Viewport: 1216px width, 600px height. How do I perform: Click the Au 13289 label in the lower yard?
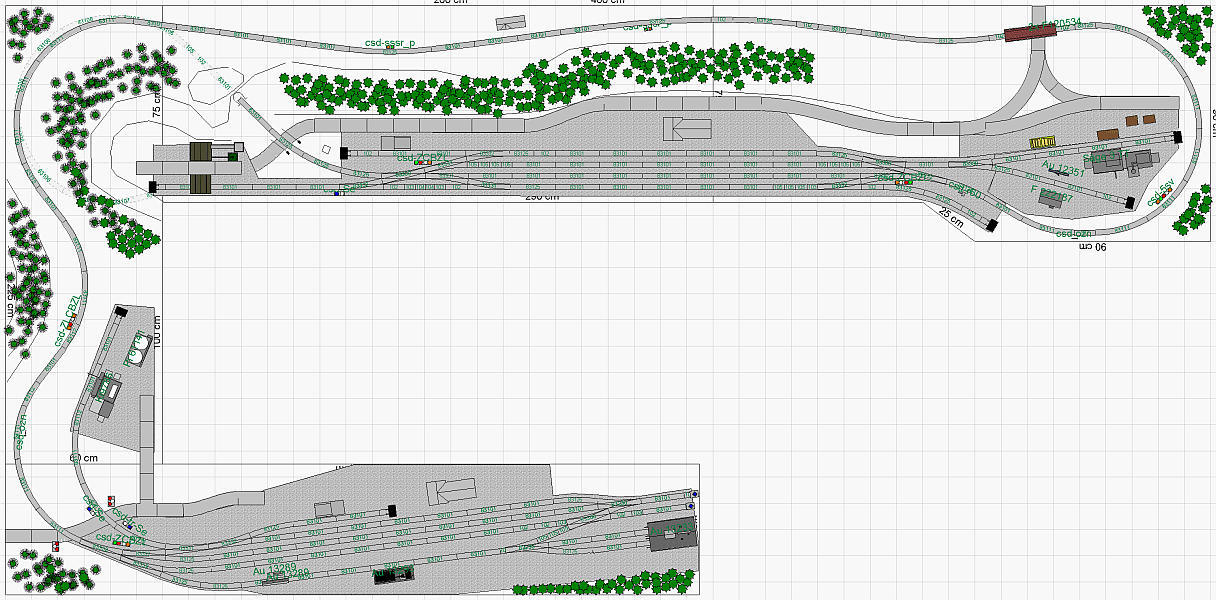point(273,570)
